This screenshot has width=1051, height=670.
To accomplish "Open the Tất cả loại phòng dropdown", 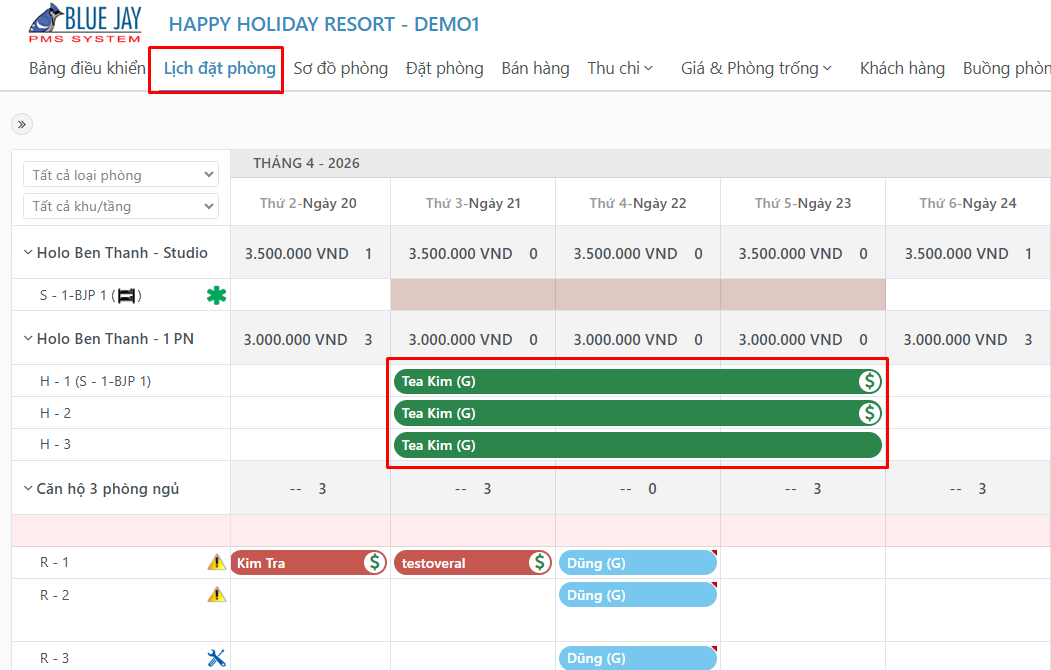I will click(121, 174).
